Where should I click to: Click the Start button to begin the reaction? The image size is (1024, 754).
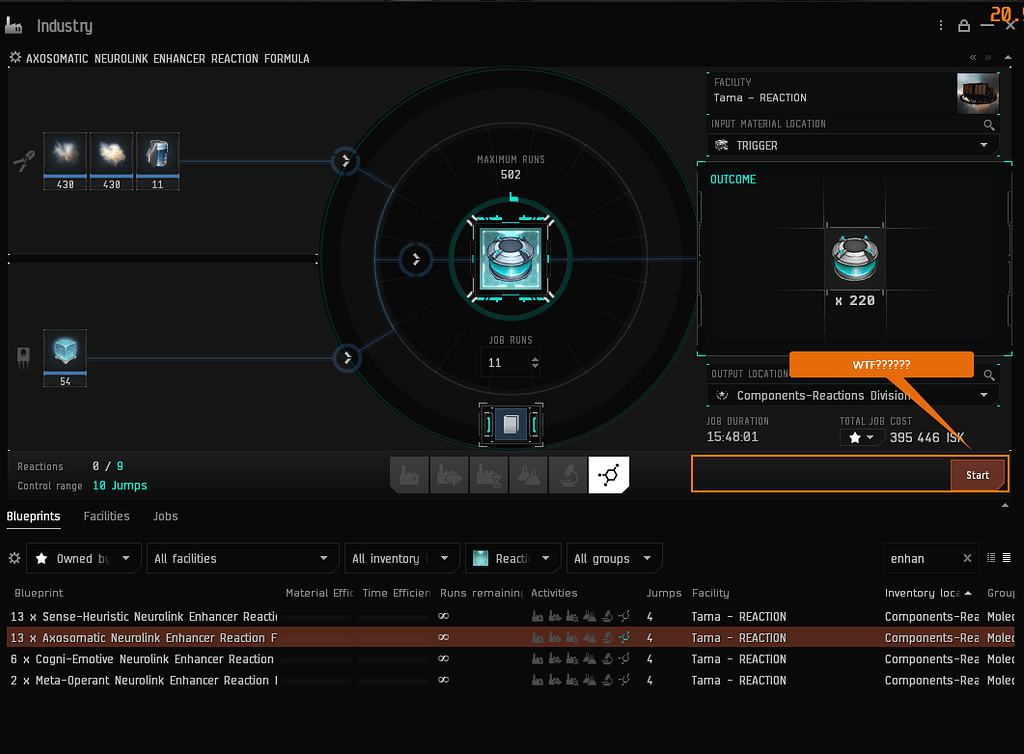[978, 474]
